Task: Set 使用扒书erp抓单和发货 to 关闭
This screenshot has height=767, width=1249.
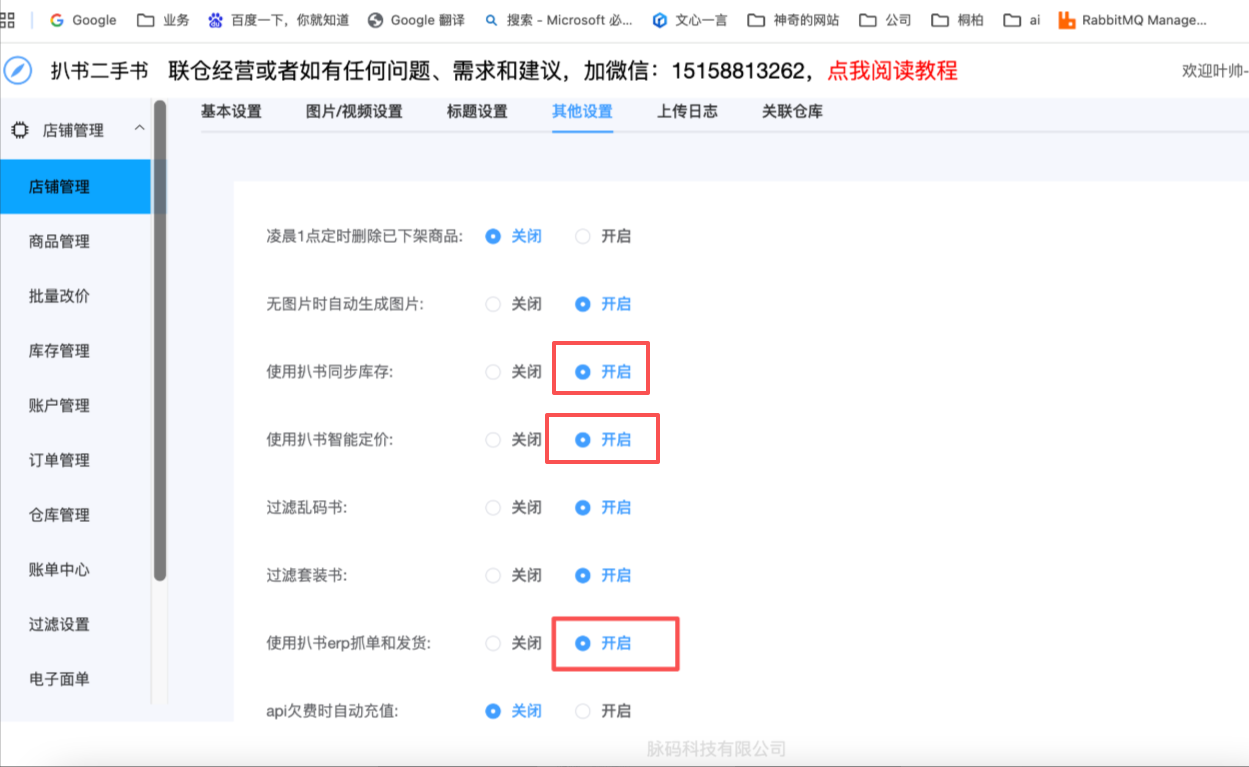Action: tap(513, 644)
